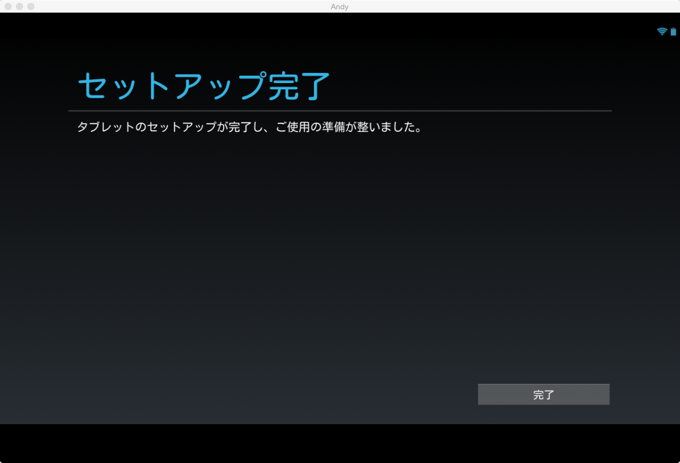The width and height of the screenshot is (680, 463).
Task: Click the セットアップ完了 heading
Action: [204, 86]
